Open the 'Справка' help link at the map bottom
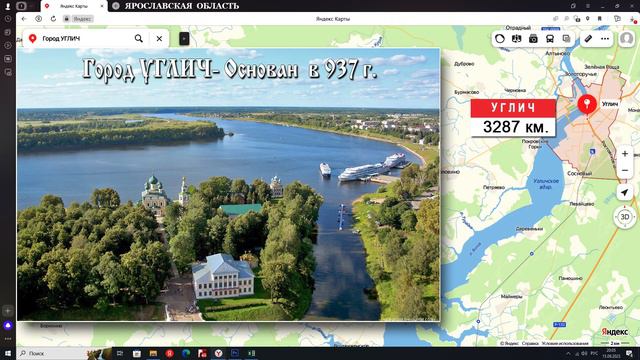 530,344
